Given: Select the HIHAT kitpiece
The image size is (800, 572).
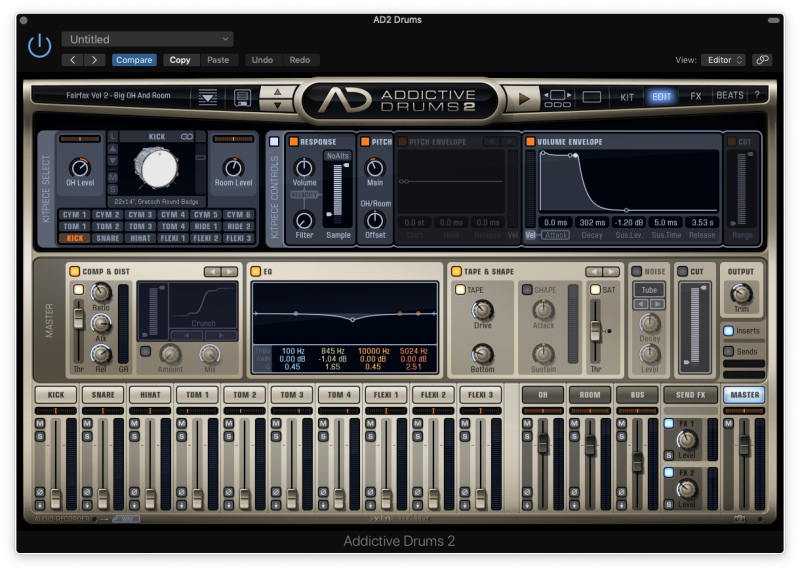Looking at the screenshot, I should [140, 238].
